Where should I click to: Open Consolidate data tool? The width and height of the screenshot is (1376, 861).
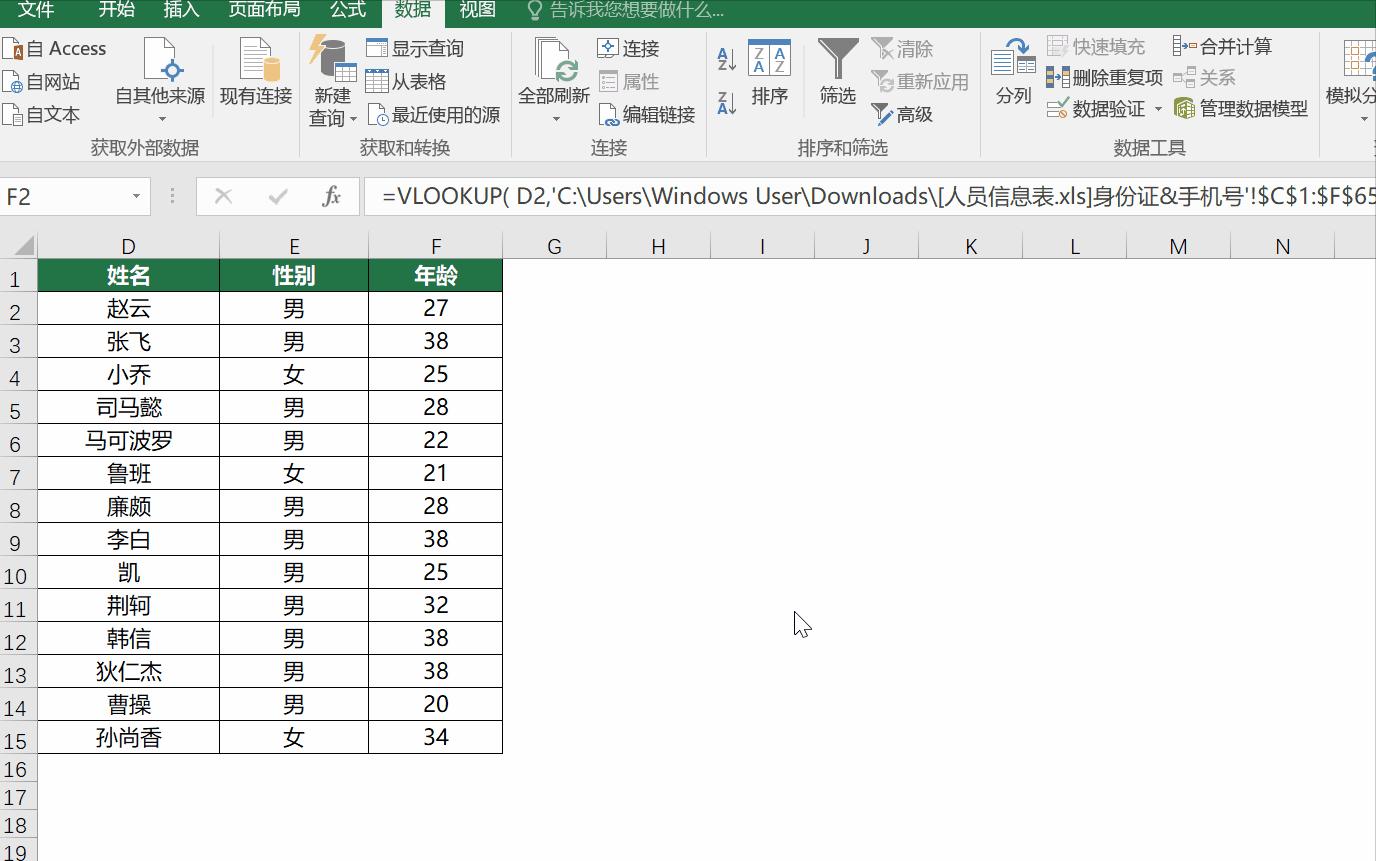tap(1222, 46)
